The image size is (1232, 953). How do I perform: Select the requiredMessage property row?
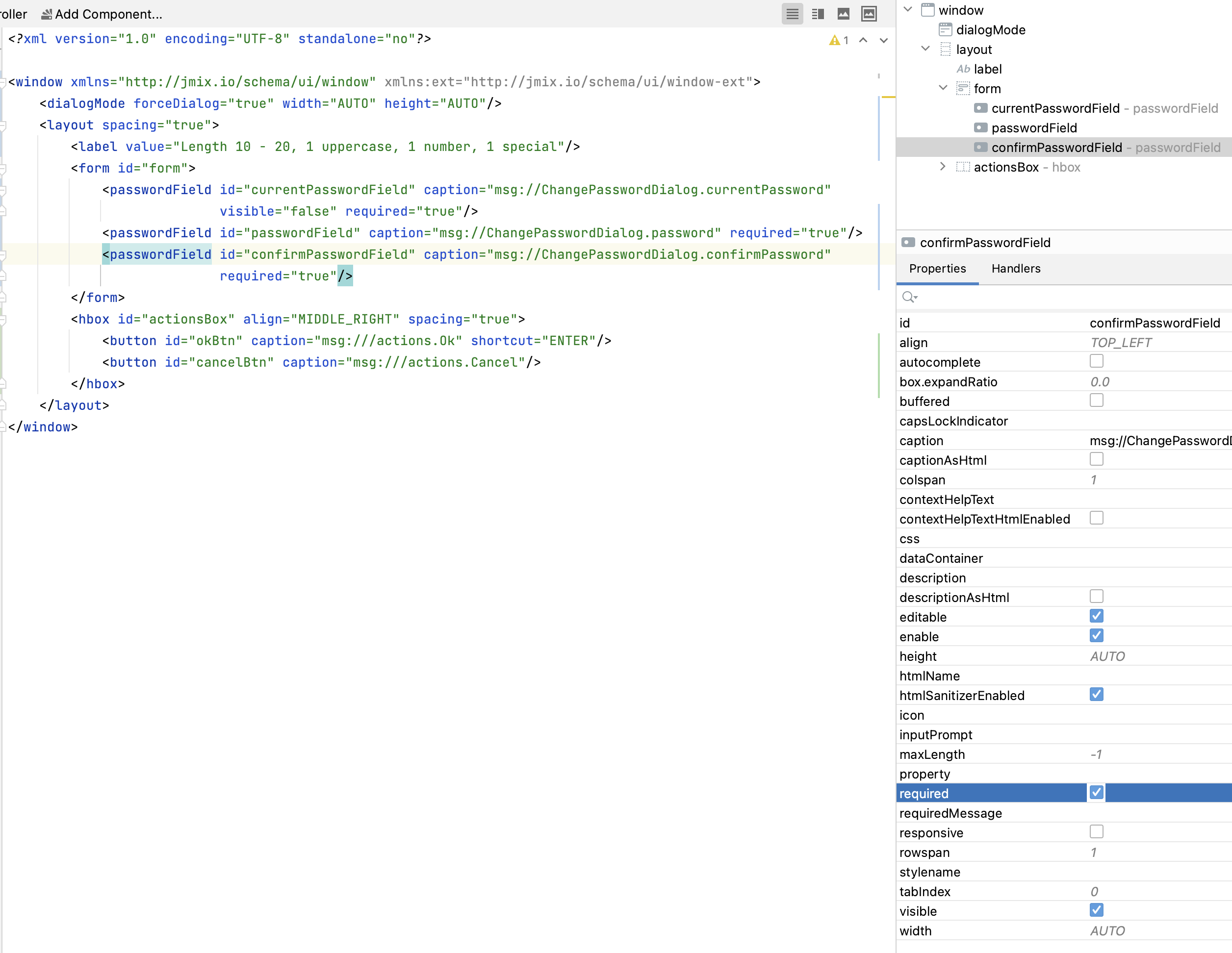[1064, 813]
